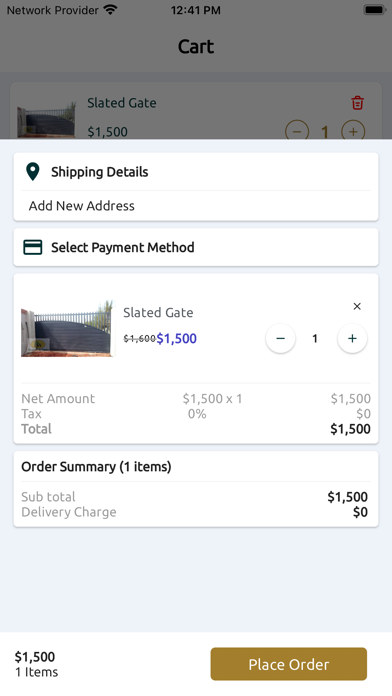Tap the battery icon in status bar
Viewport: 392px width, 696px height.
[375, 10]
